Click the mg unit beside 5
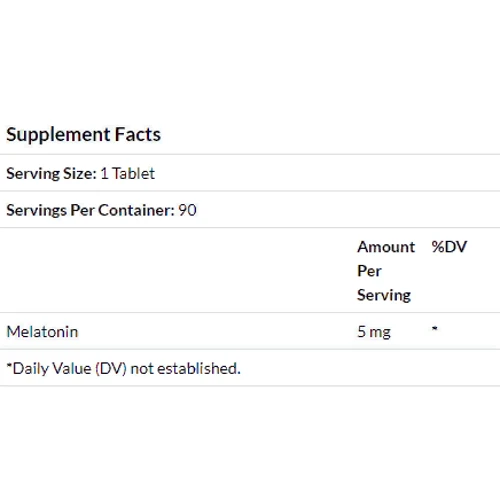This screenshot has width=500, height=500. [380, 333]
